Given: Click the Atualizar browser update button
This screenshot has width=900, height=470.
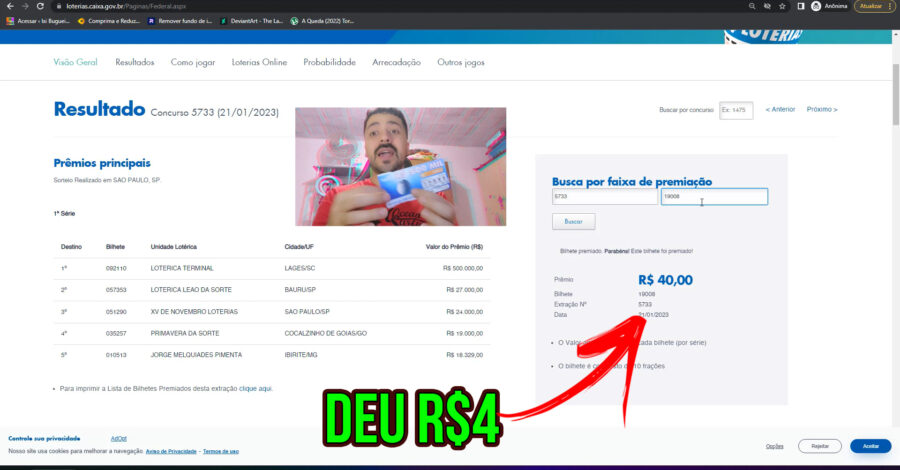Looking at the screenshot, I should click(x=871, y=6).
